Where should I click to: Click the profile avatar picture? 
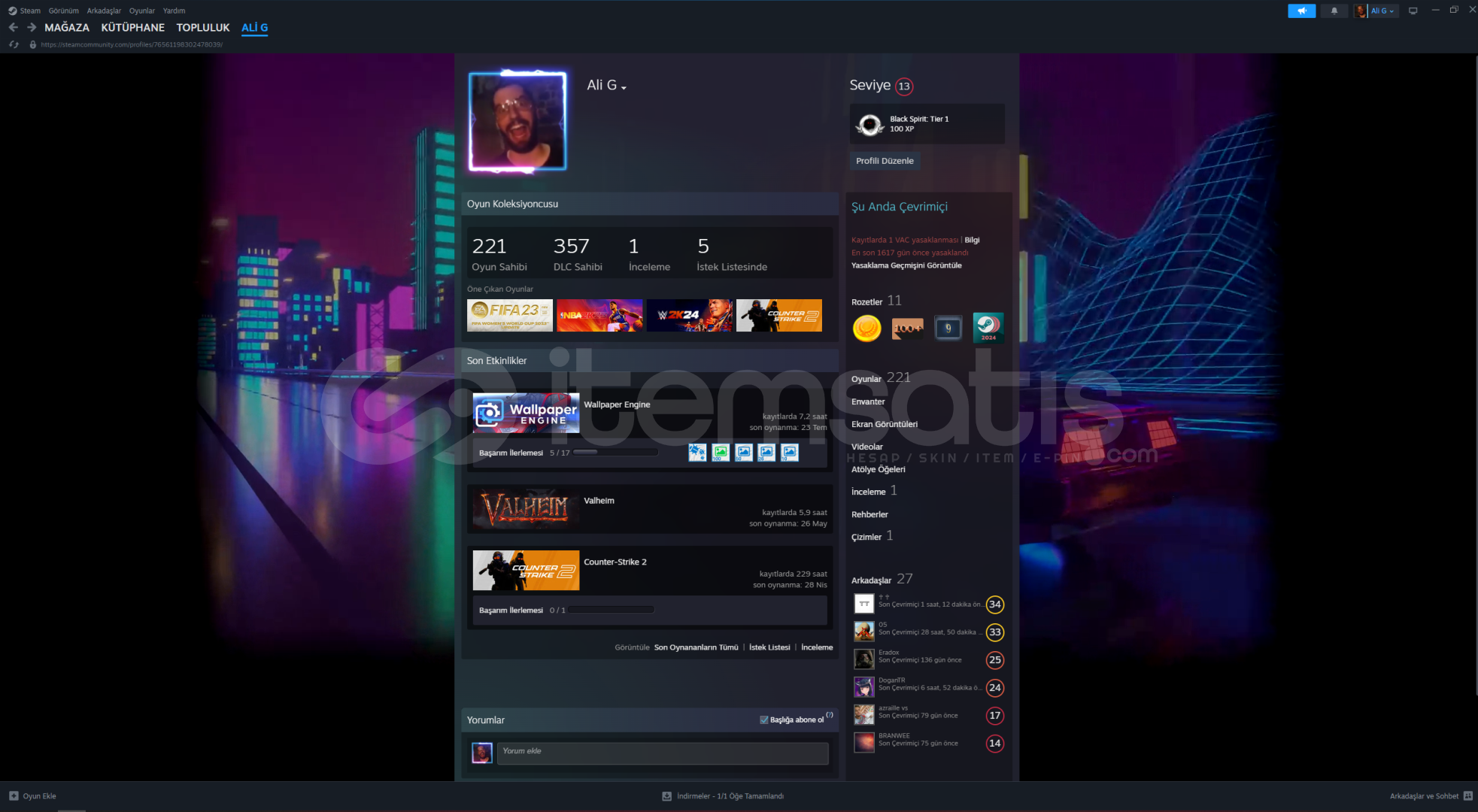click(517, 121)
